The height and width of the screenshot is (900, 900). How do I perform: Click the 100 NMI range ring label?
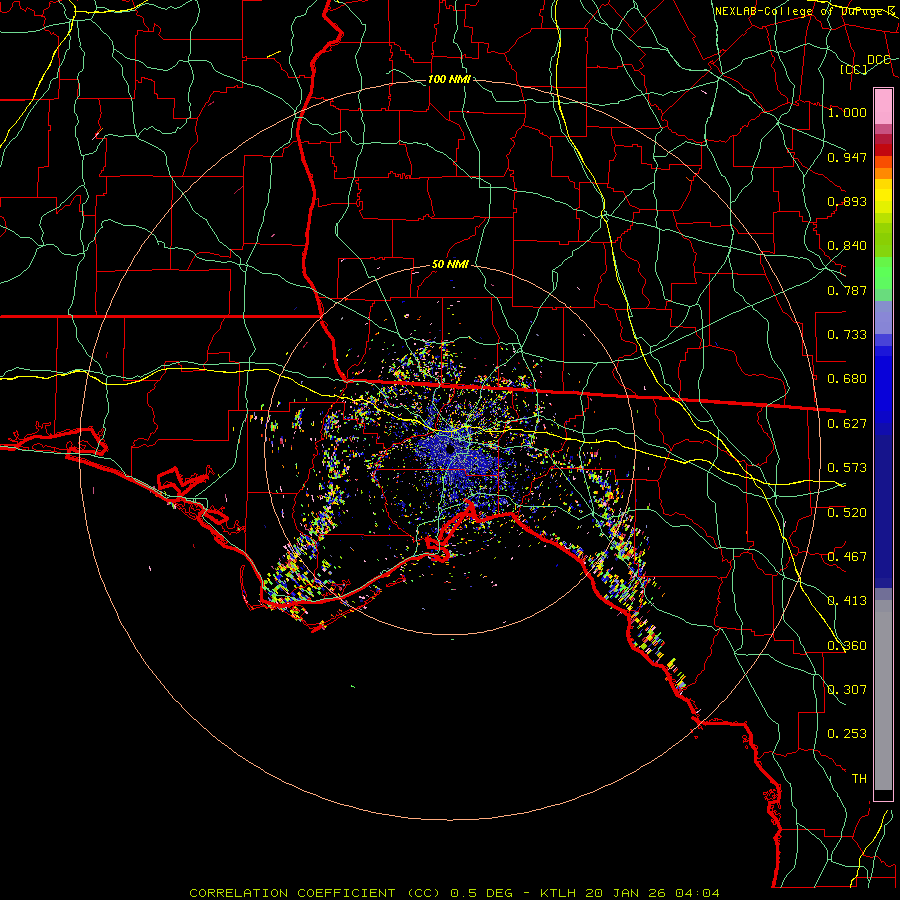[x=449, y=79]
